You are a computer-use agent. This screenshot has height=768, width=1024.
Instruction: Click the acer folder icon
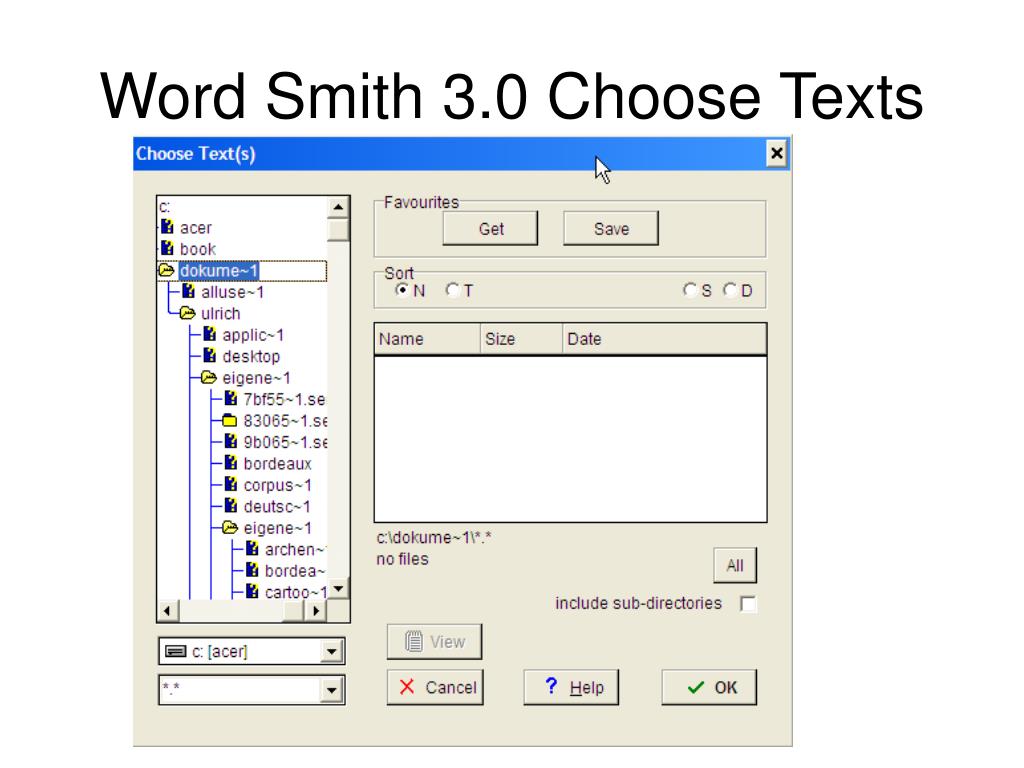point(167,227)
